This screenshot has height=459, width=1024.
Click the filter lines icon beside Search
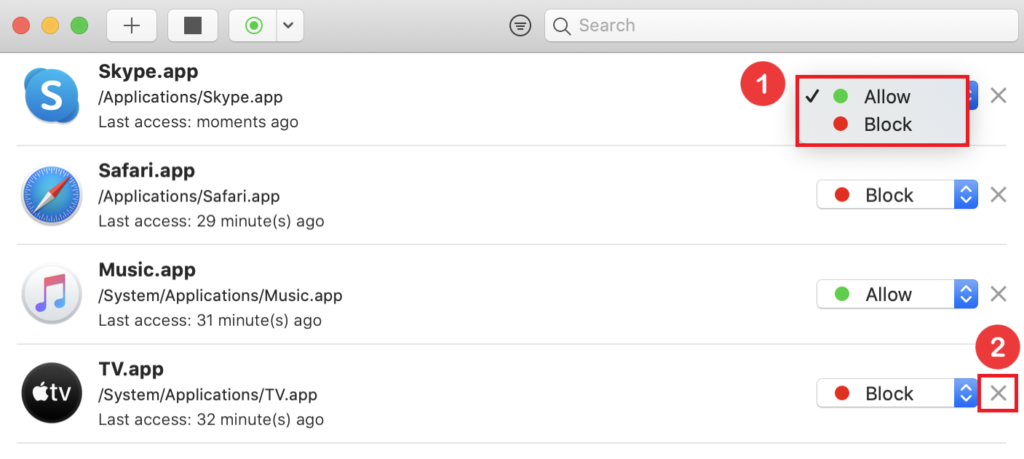click(x=520, y=26)
